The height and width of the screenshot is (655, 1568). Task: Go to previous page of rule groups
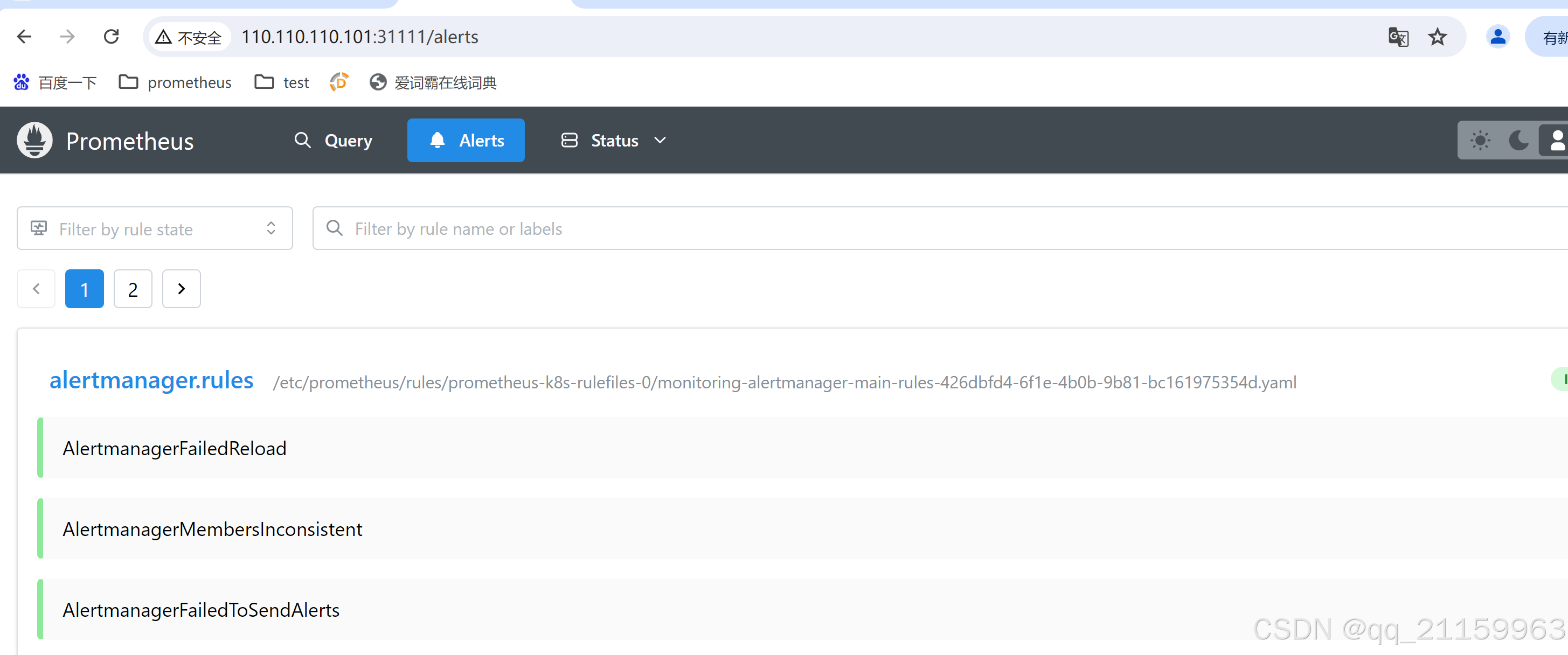(x=36, y=289)
